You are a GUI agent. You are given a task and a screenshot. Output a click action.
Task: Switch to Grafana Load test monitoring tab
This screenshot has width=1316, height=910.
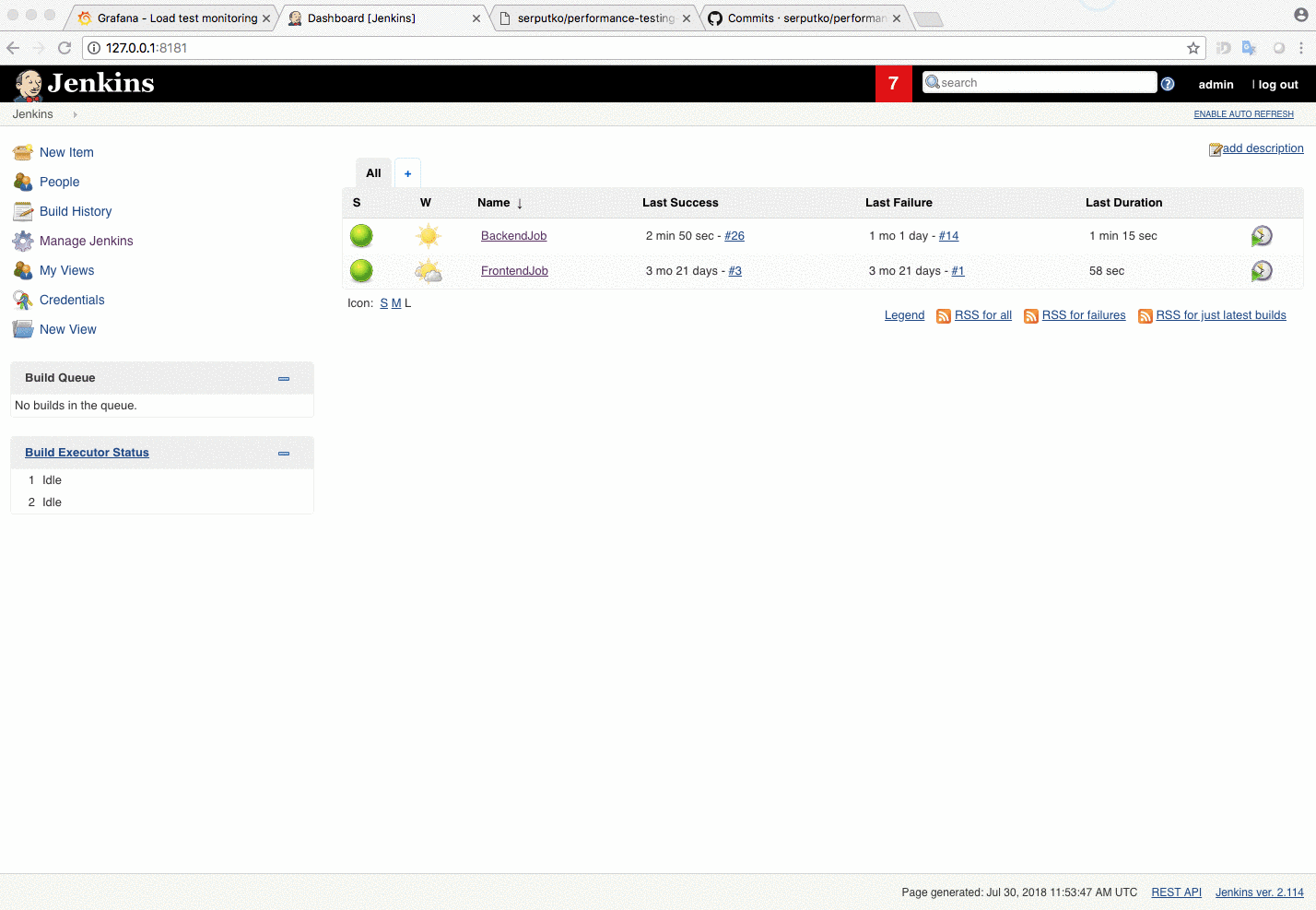click(170, 18)
